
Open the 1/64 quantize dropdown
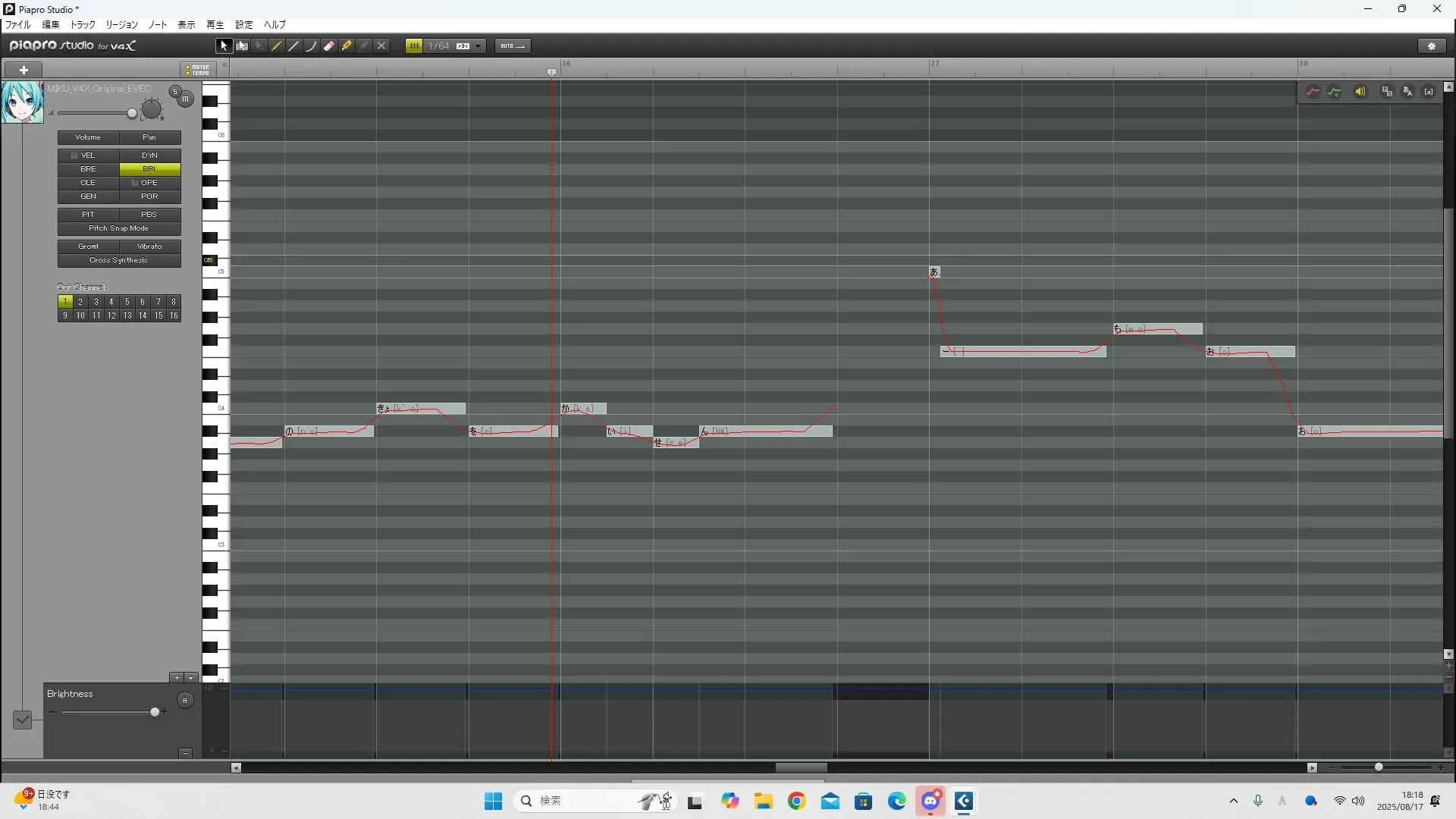tap(479, 46)
